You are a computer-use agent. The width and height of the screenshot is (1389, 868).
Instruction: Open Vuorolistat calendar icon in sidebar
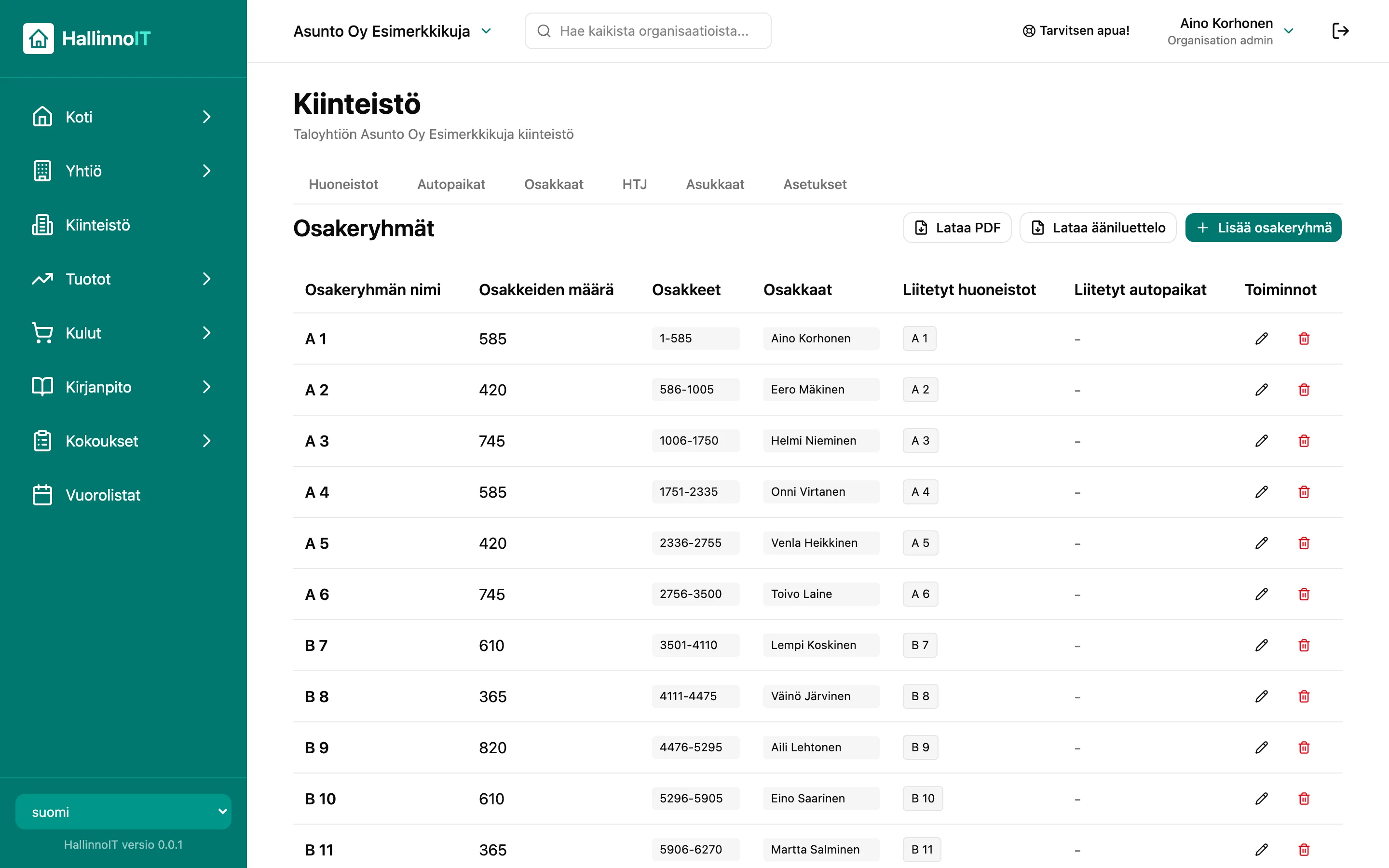[x=42, y=495]
